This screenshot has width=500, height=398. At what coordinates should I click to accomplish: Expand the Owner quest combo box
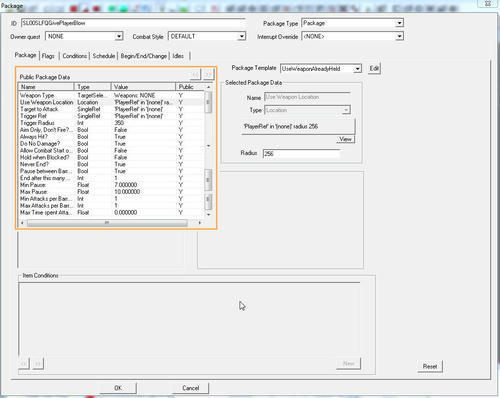click(119, 36)
